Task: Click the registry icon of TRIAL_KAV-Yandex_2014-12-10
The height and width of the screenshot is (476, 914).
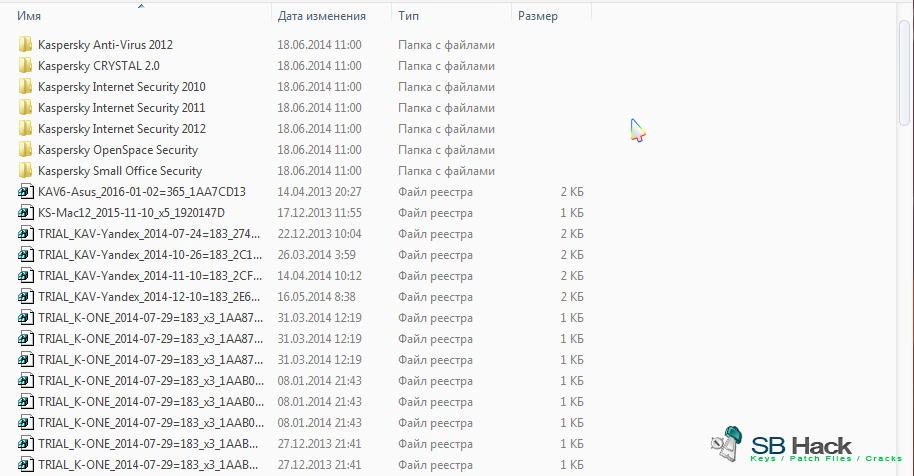Action: [x=26, y=297]
